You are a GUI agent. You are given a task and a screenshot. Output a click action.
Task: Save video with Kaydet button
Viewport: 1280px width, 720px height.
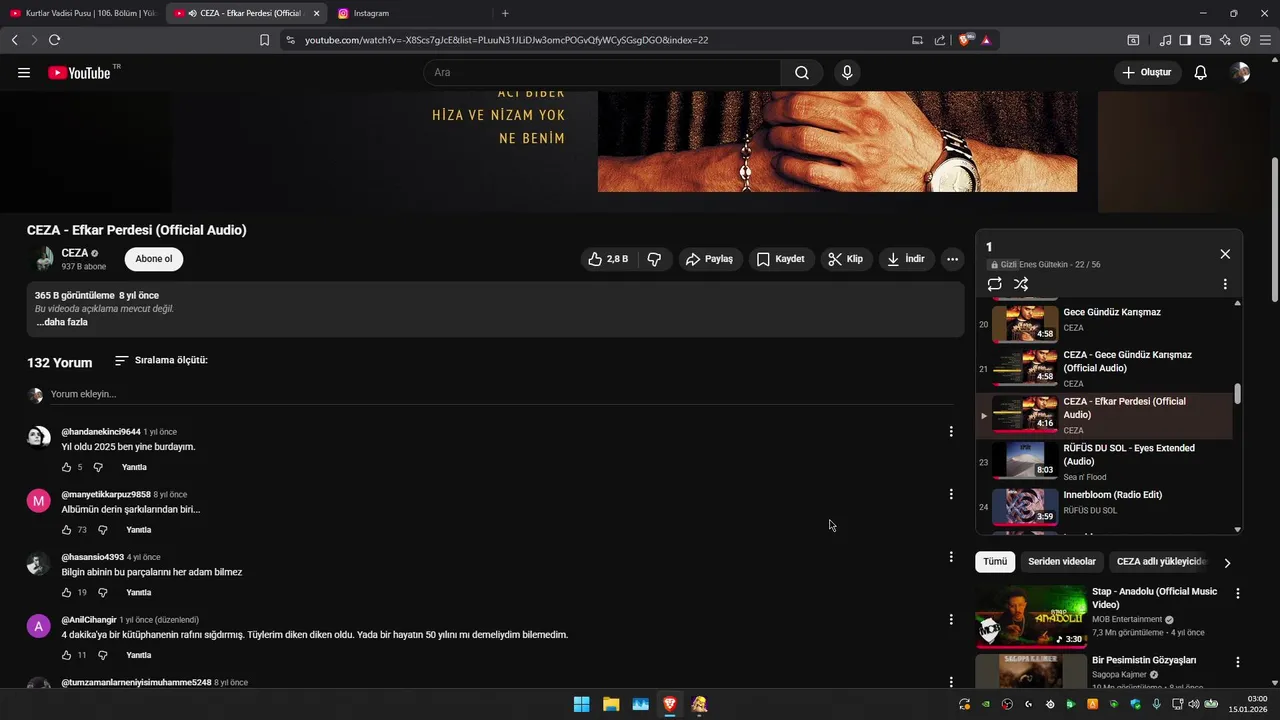(x=781, y=259)
